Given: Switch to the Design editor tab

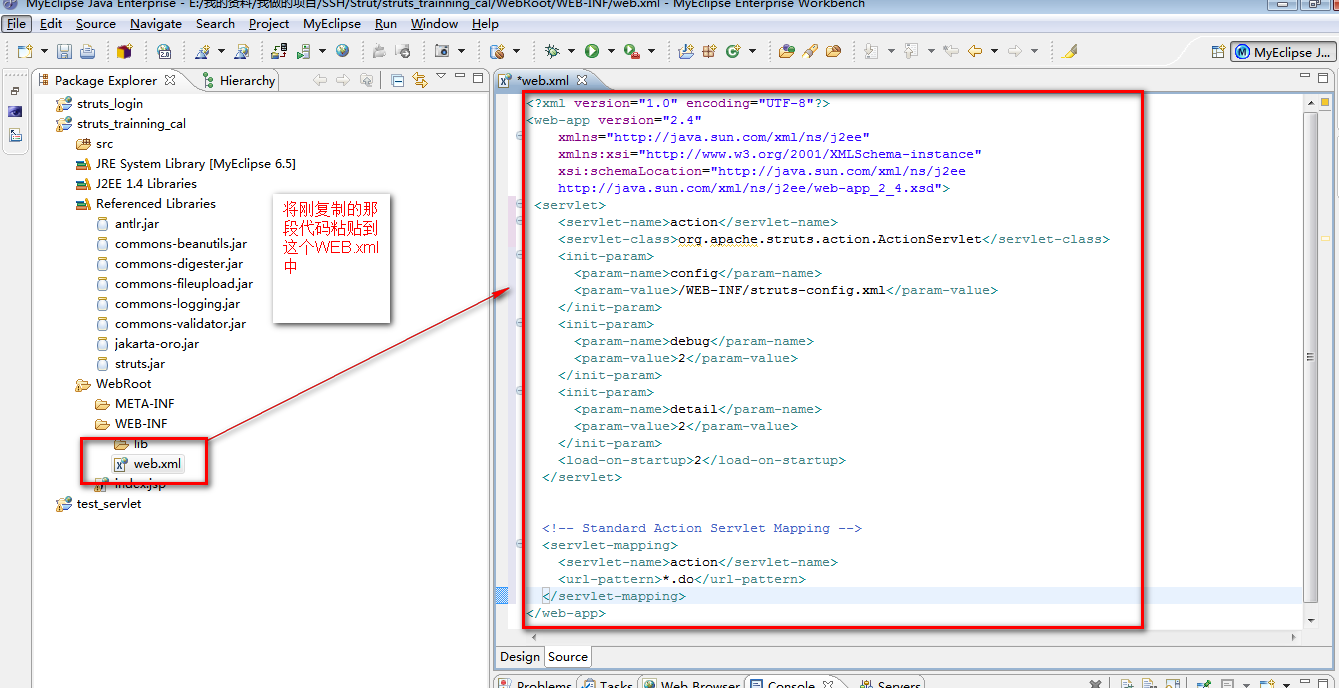Looking at the screenshot, I should click(x=520, y=656).
